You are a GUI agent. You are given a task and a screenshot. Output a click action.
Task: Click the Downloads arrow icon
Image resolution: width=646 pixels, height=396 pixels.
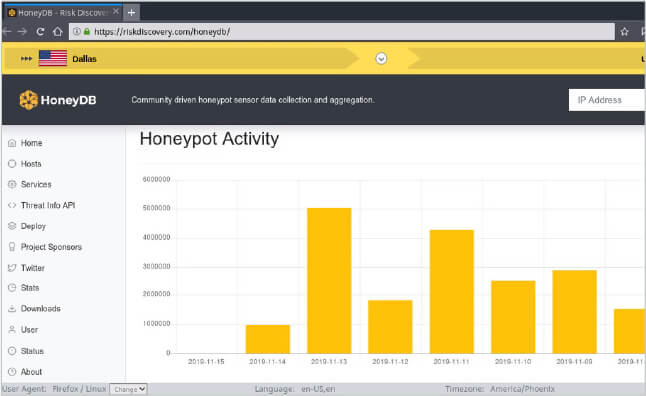pyautogui.click(x=12, y=308)
